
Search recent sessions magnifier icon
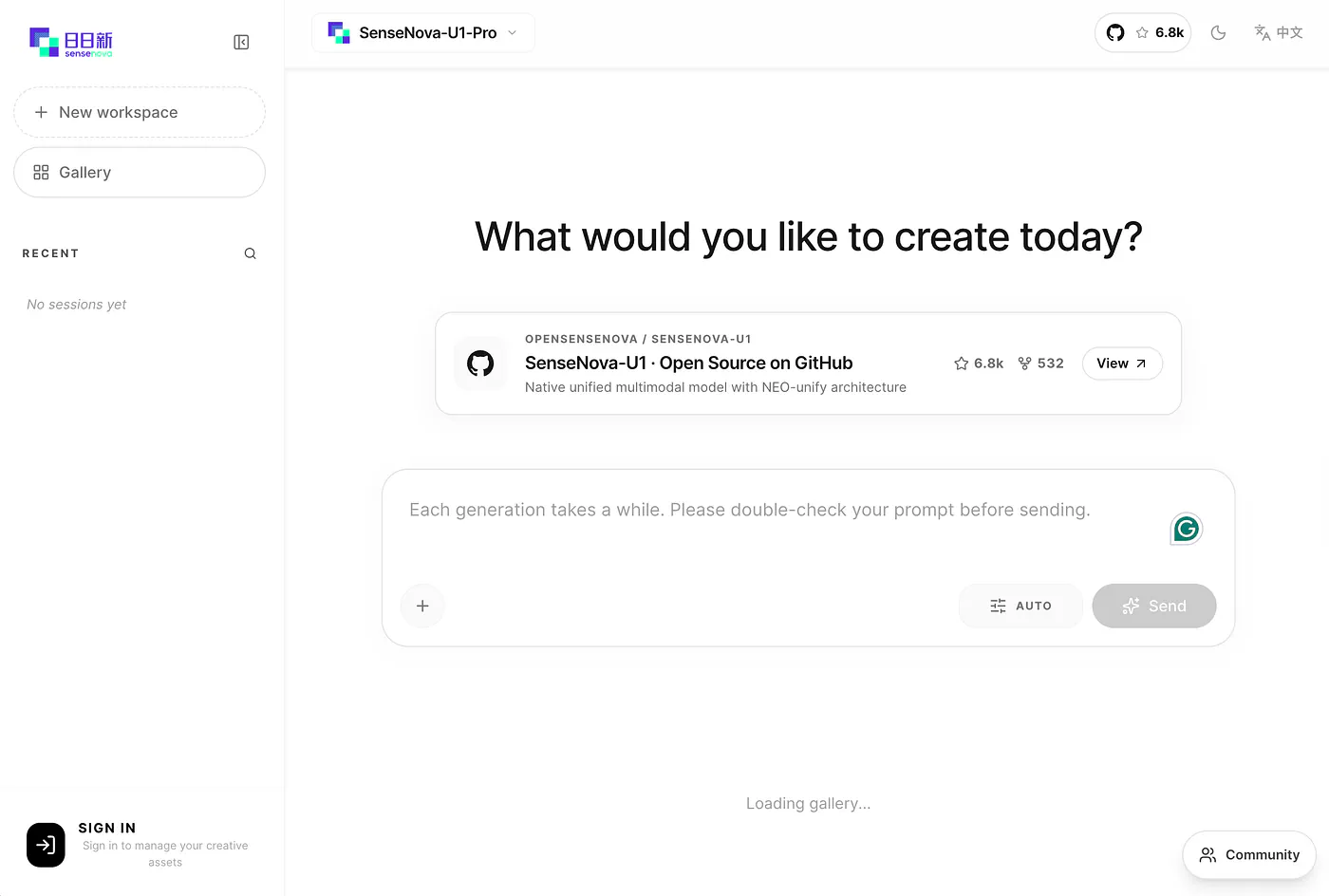coord(251,253)
